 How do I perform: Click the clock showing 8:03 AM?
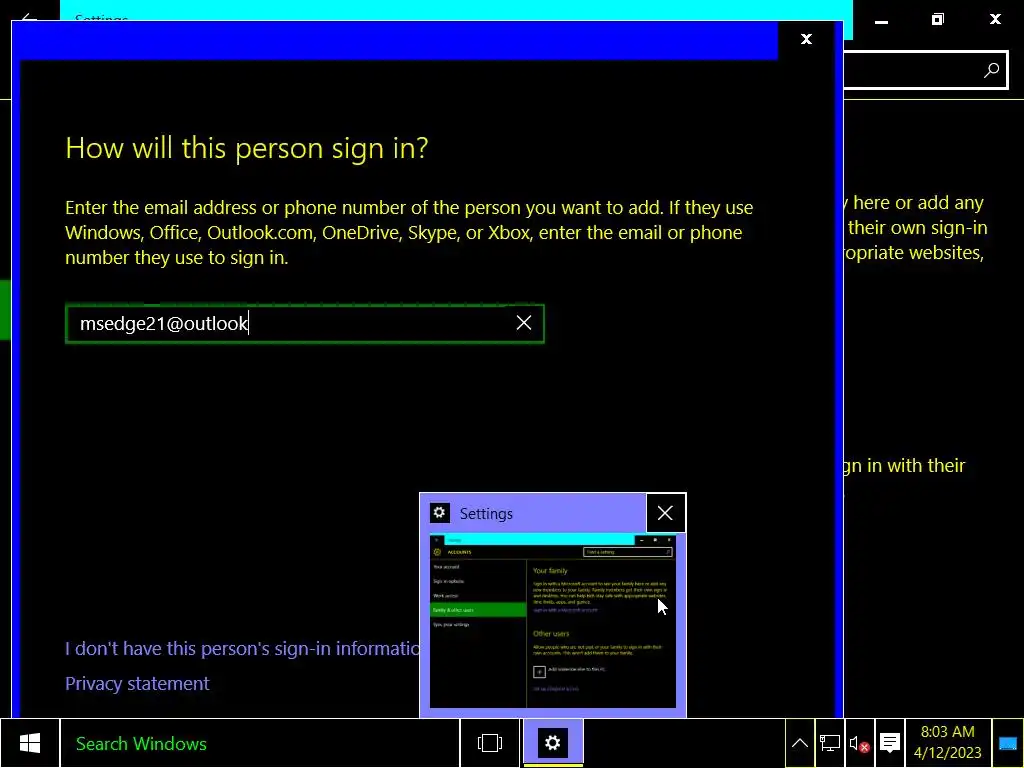948,743
